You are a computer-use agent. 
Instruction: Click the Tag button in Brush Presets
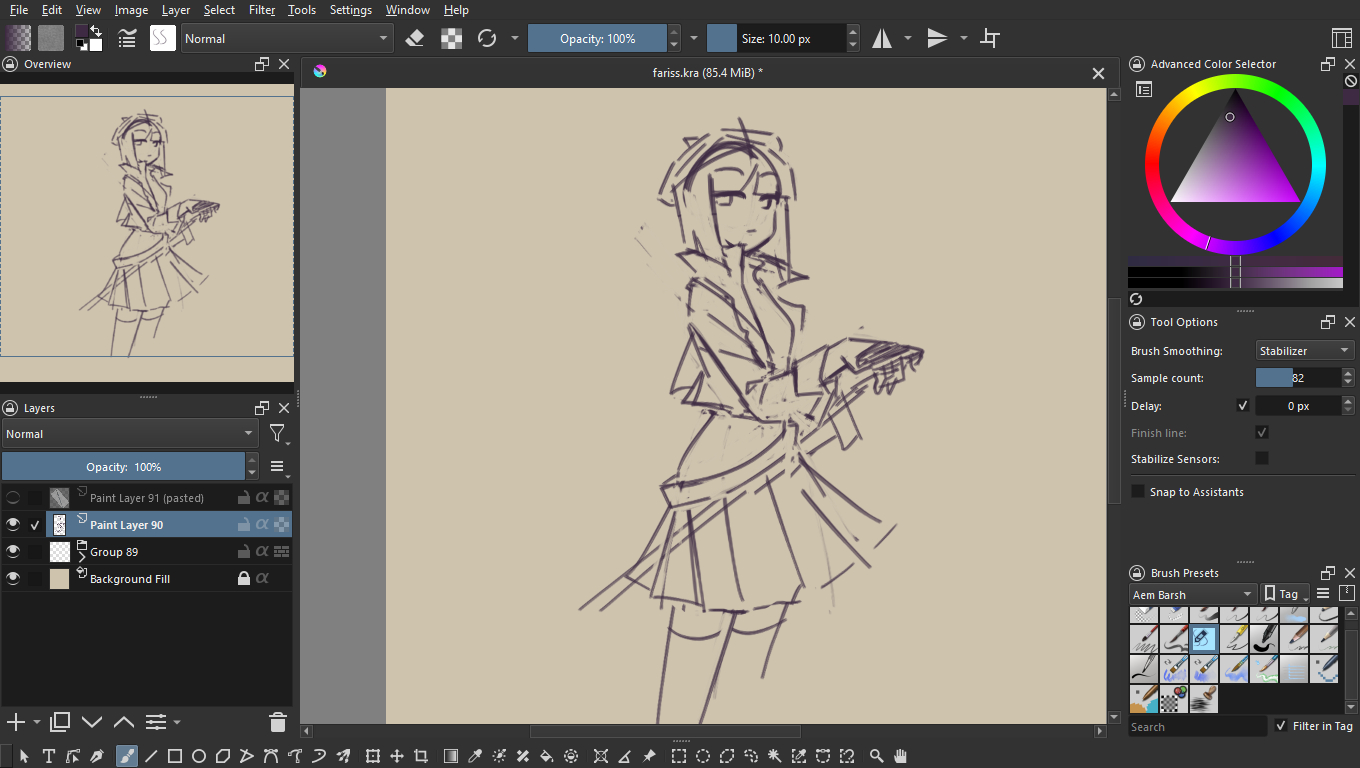pos(1286,594)
